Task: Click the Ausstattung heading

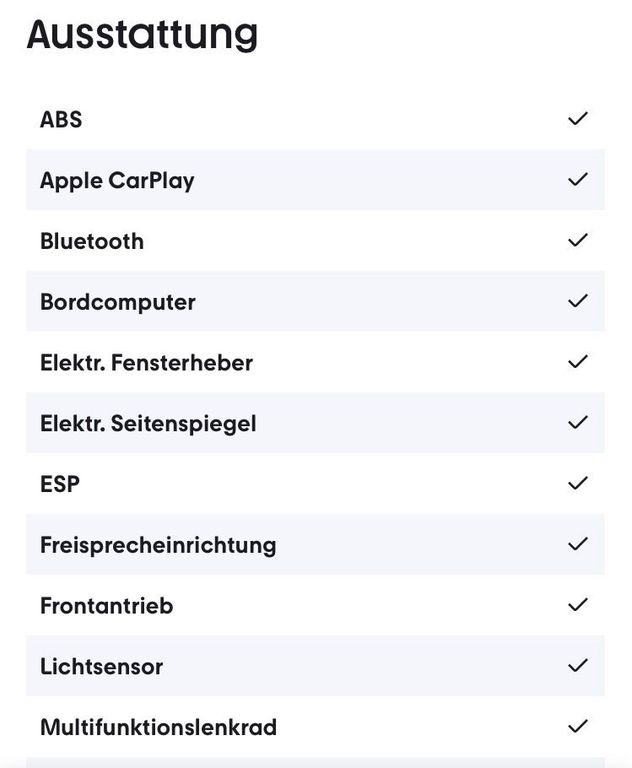Action: click(x=142, y=35)
